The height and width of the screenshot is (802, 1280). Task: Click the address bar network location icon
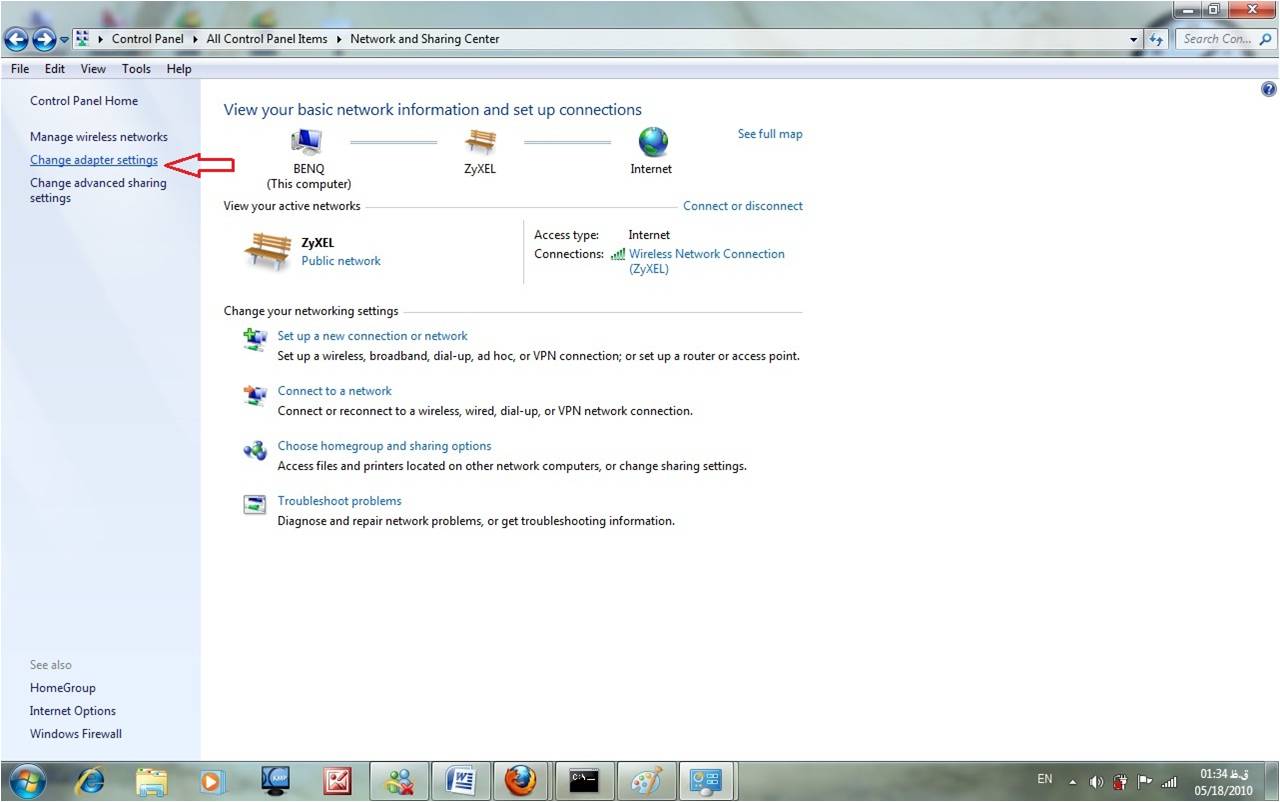point(83,39)
